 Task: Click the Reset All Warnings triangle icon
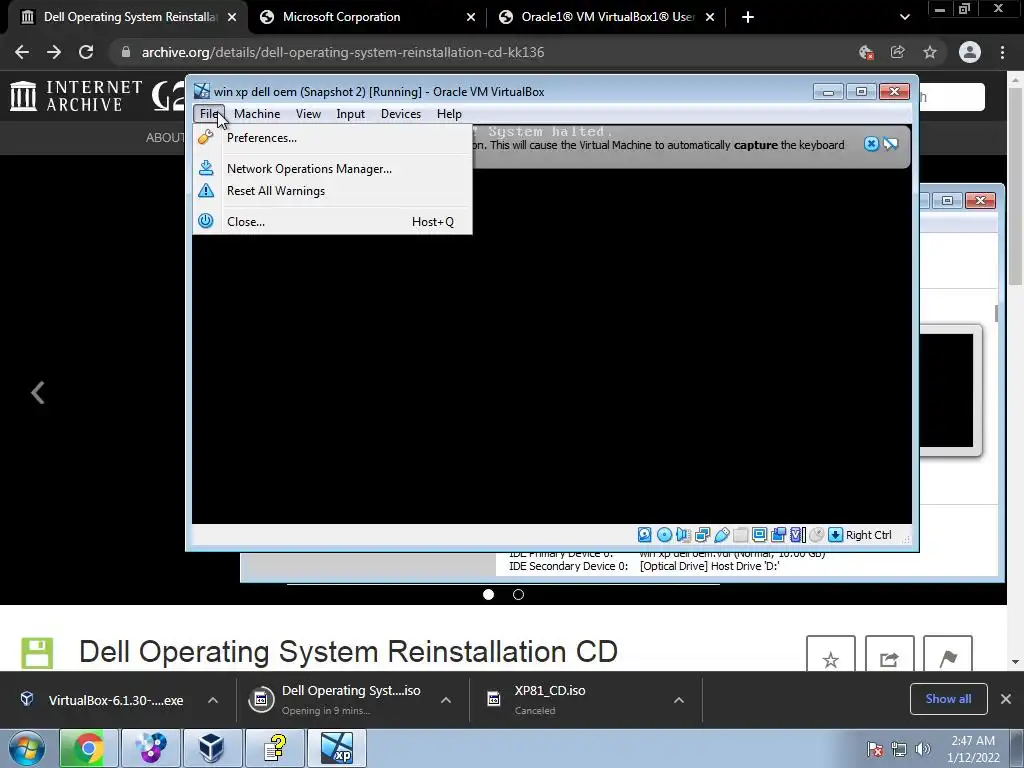(206, 190)
